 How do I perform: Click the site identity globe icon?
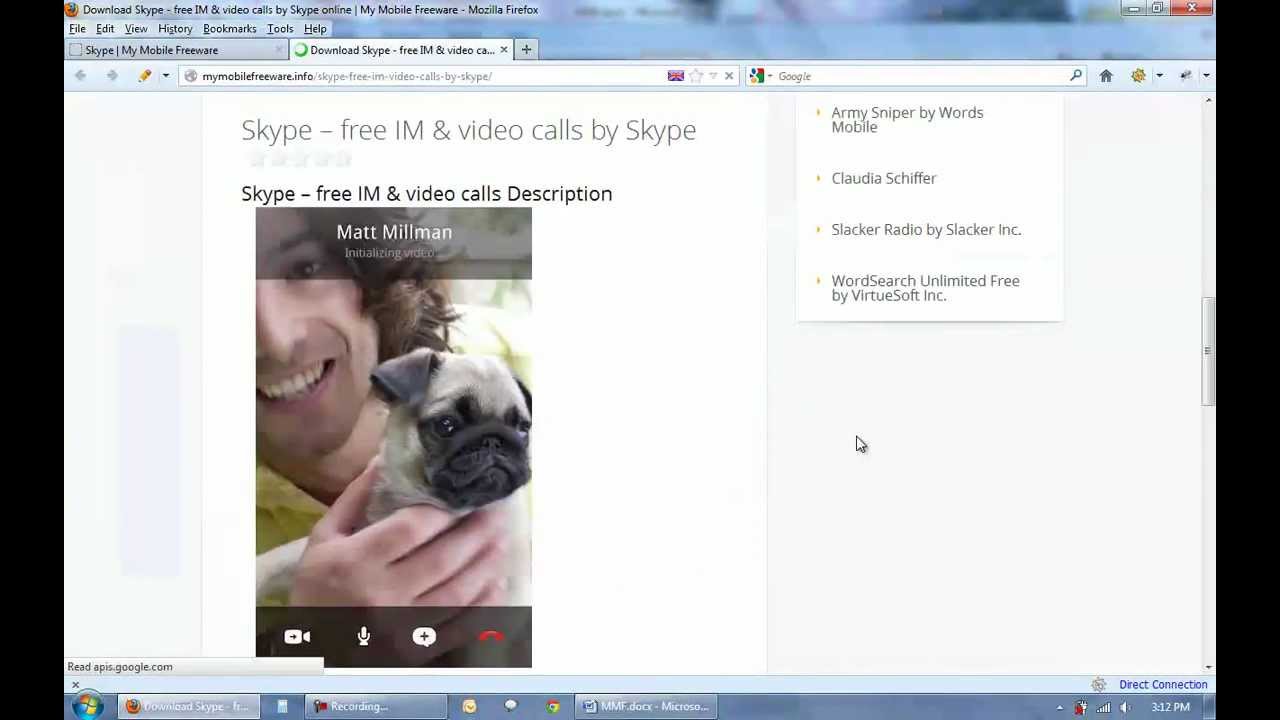point(190,76)
